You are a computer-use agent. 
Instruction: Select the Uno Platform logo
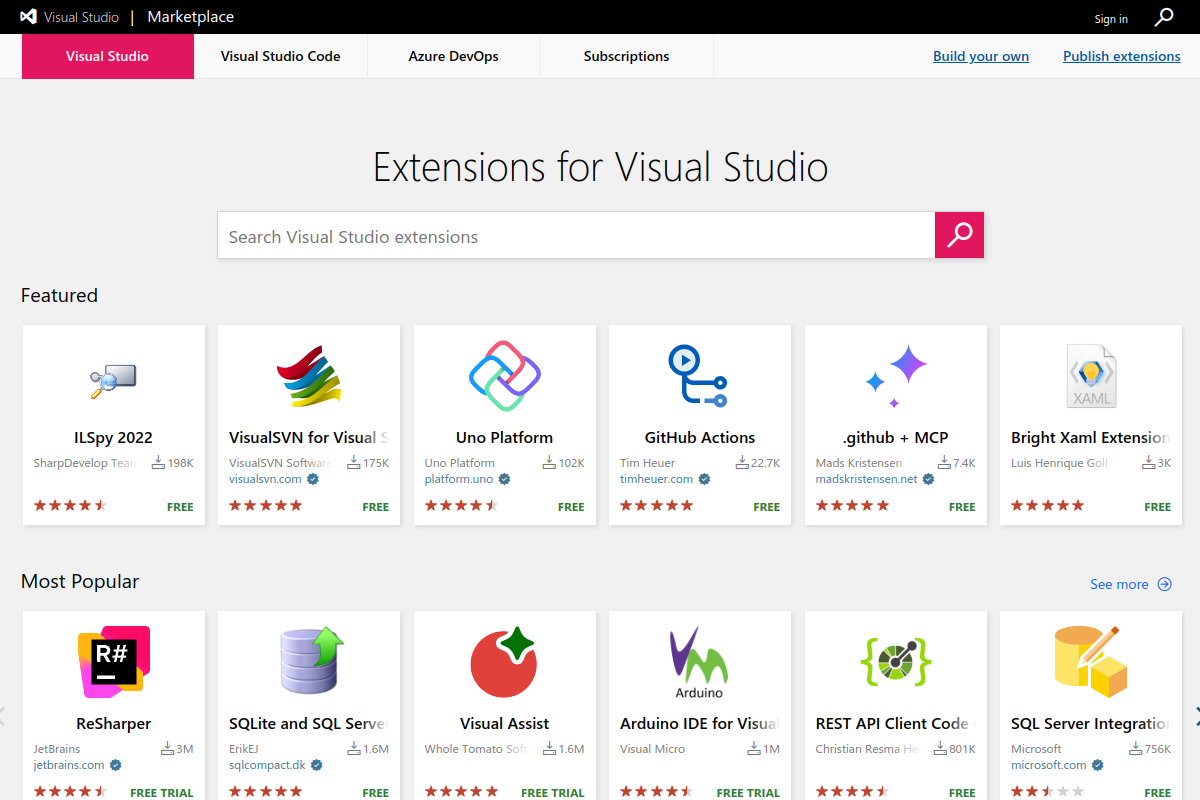coord(505,376)
